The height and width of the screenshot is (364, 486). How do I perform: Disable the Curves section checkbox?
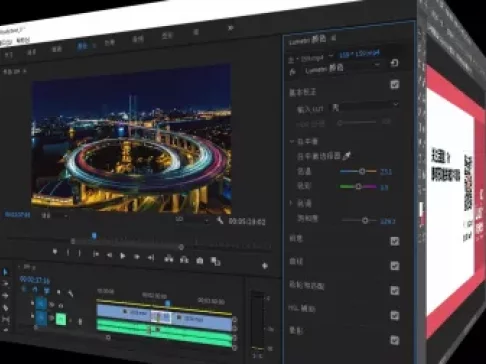tap(395, 266)
